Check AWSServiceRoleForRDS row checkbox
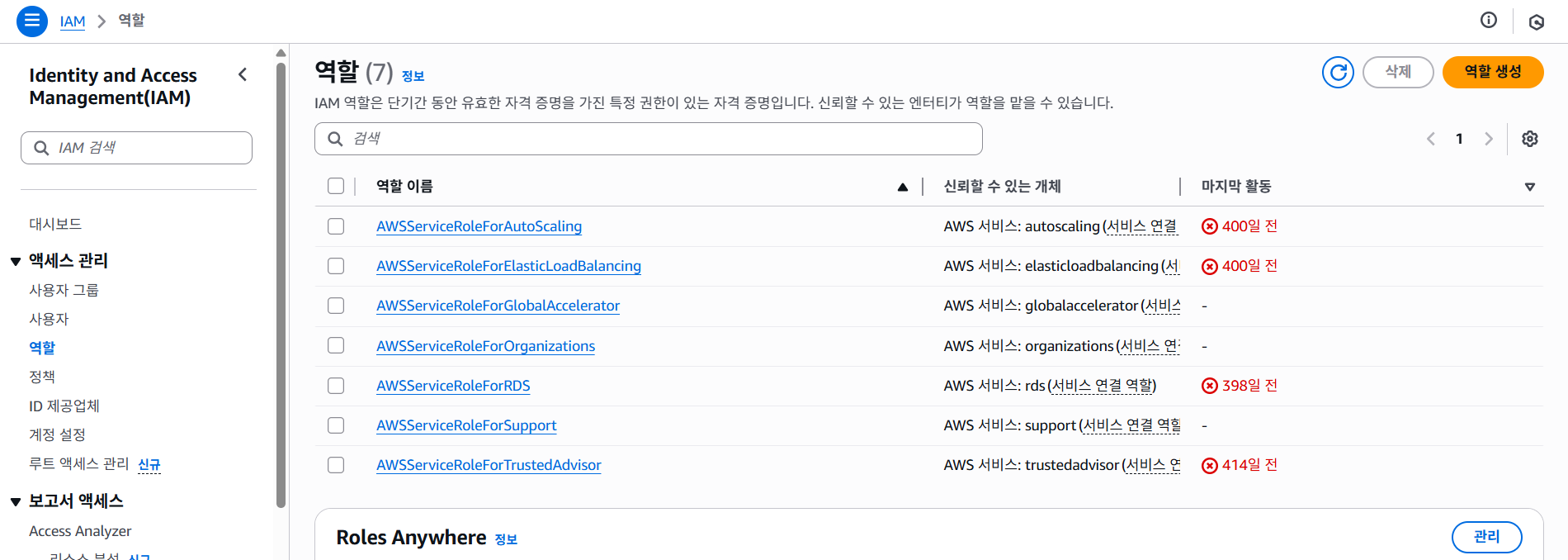 point(336,386)
